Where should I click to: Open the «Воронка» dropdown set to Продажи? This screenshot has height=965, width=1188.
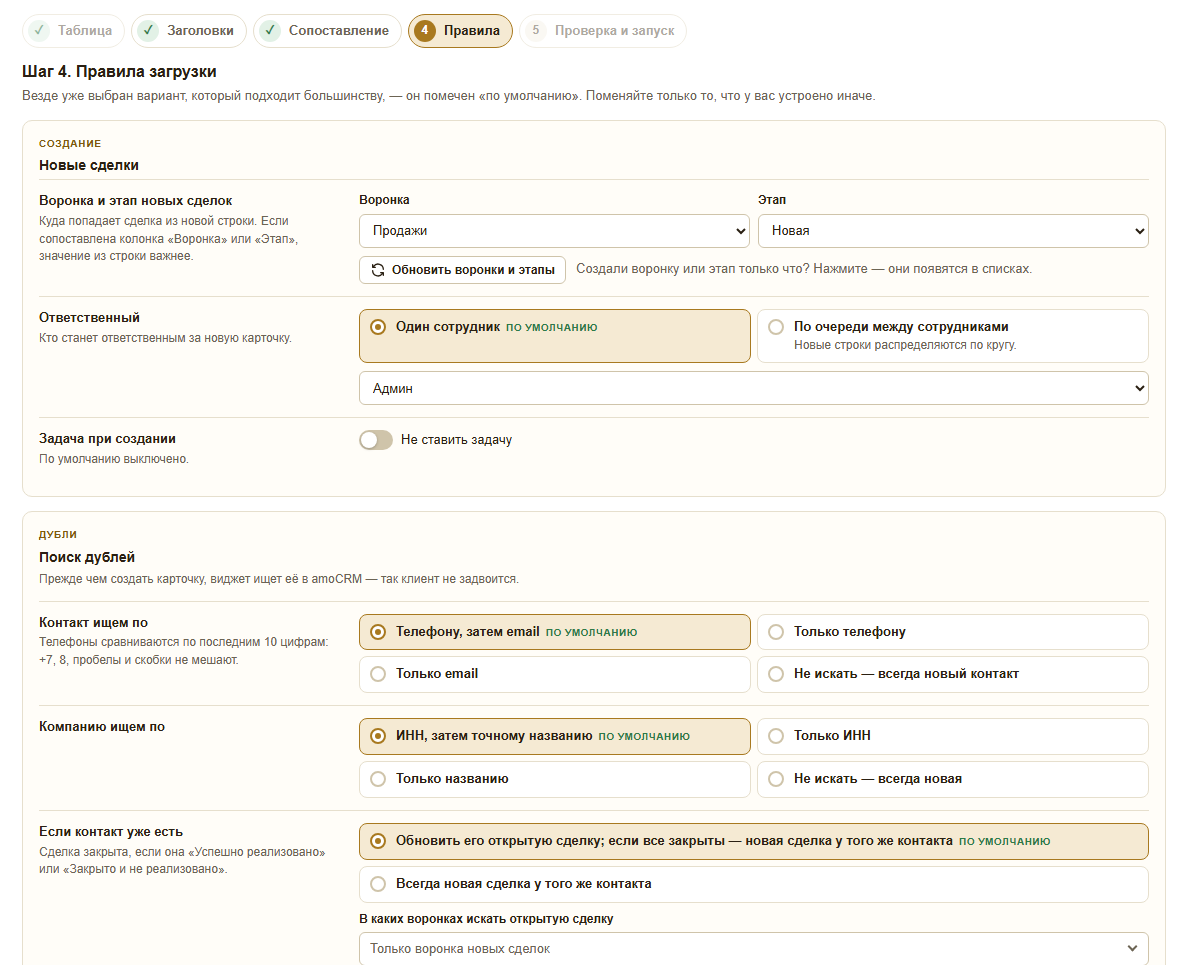point(554,231)
